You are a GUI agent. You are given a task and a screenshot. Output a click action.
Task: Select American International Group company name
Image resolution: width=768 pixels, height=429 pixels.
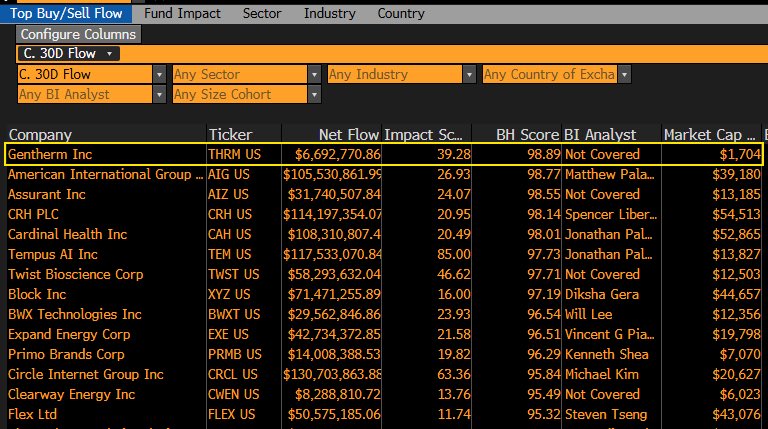(x=105, y=174)
